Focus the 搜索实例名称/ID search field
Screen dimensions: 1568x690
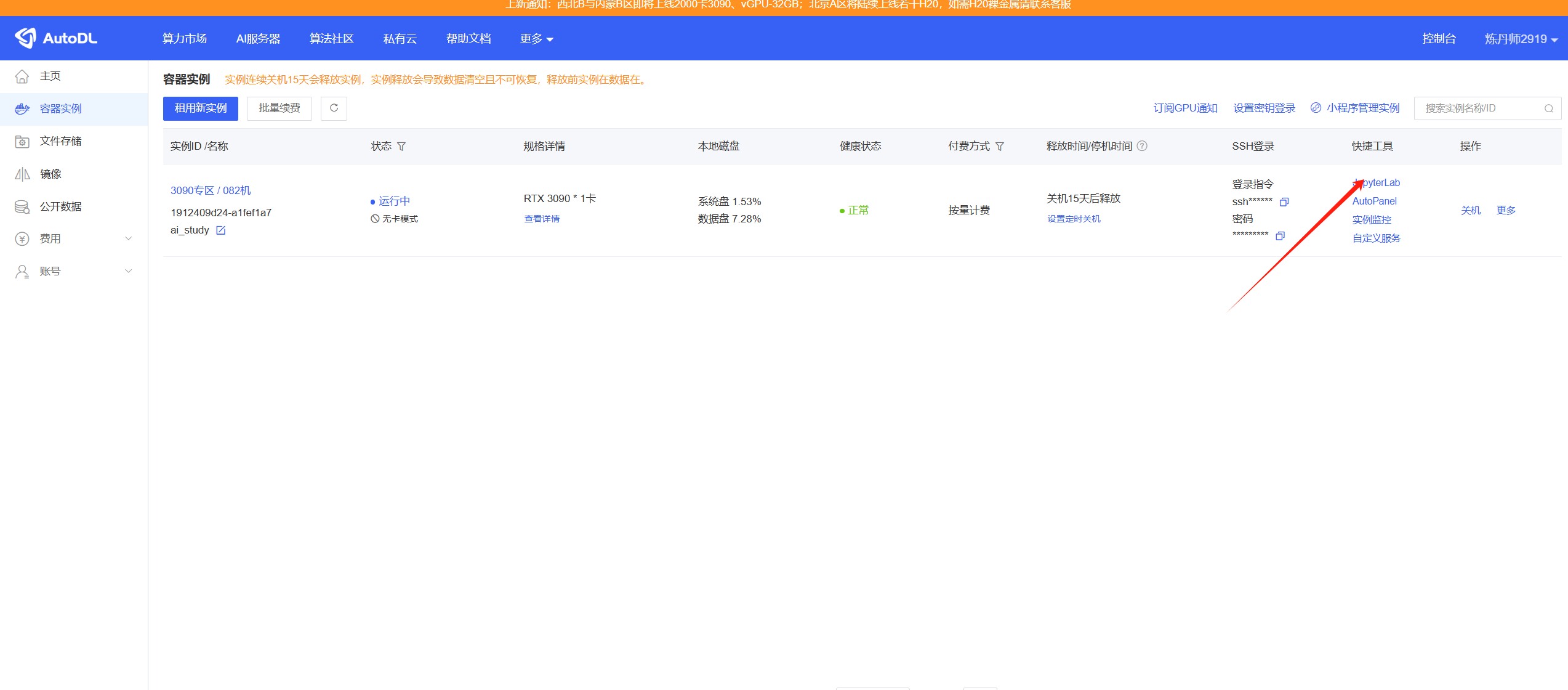pos(1487,108)
